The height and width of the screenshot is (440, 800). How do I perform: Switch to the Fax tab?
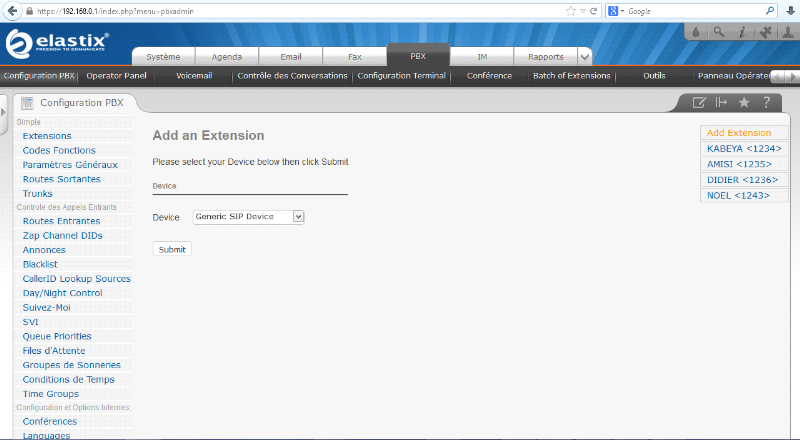[355, 57]
